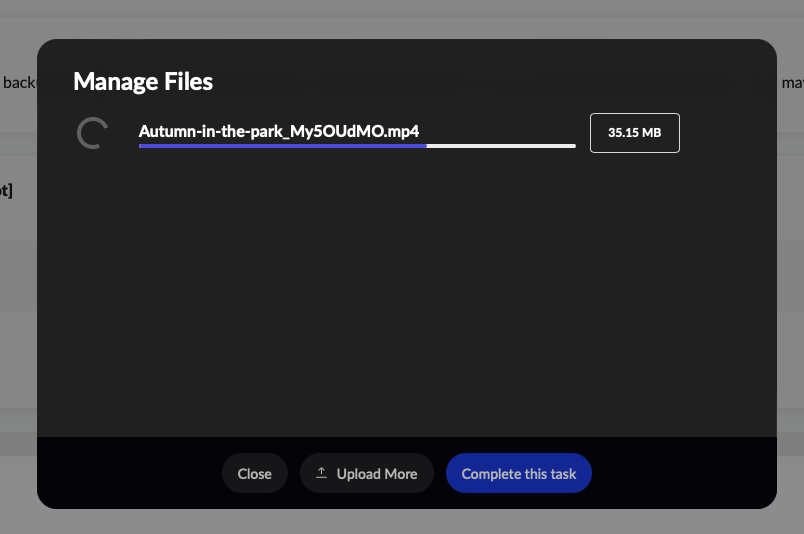Image resolution: width=804 pixels, height=534 pixels.
Task: Click the unfilled white portion of progress bar
Action: pos(501,146)
